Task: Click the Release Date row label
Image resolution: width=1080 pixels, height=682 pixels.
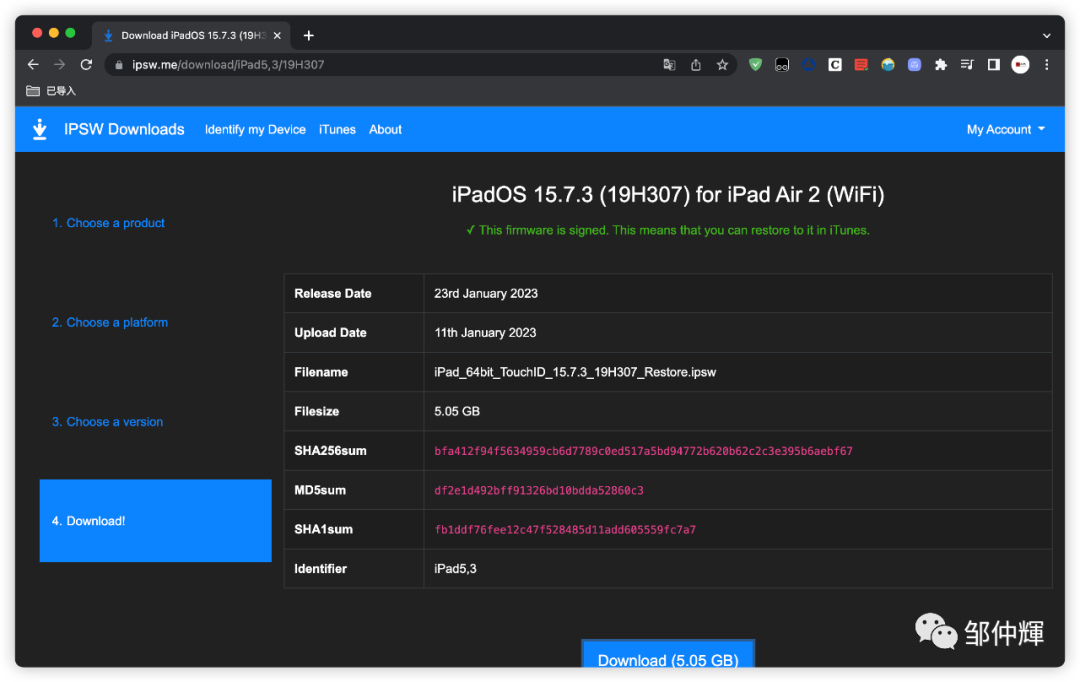Action: click(x=333, y=293)
